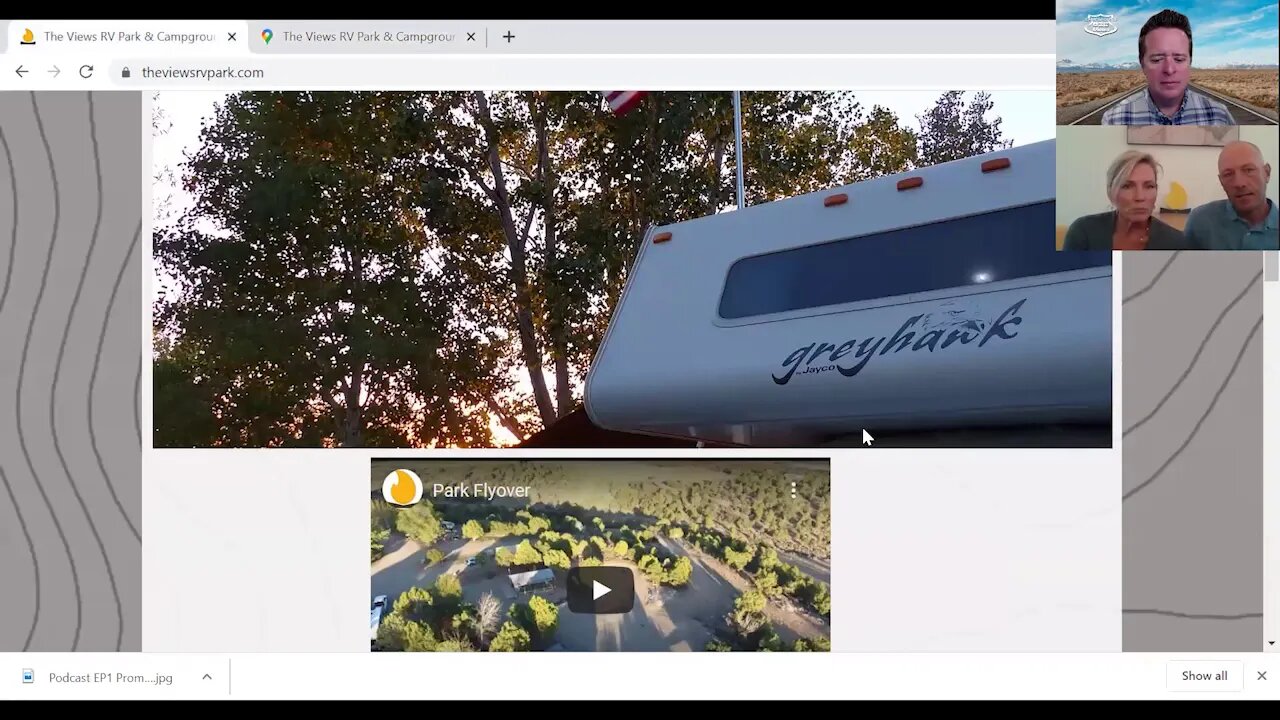The image size is (1280, 720).
Task: Open Park Flyover video more options menu
Action: tap(794, 490)
